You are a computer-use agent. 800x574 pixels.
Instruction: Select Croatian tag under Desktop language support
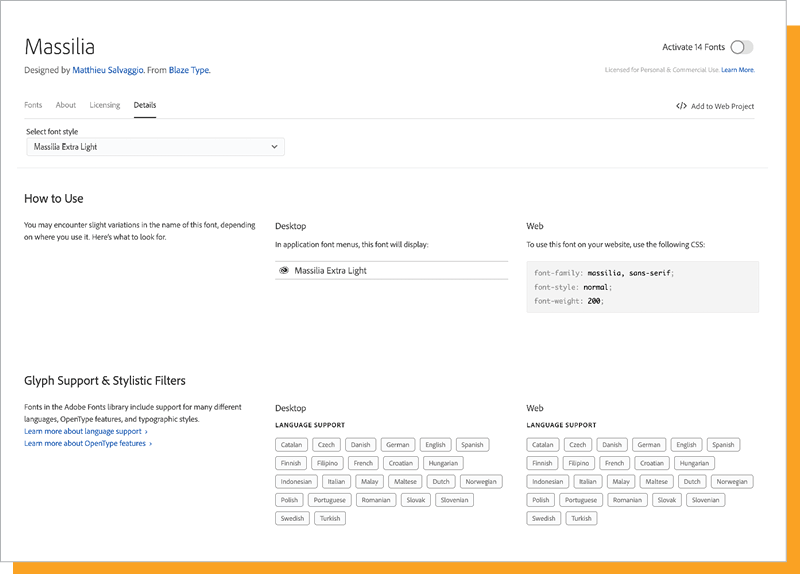click(401, 463)
